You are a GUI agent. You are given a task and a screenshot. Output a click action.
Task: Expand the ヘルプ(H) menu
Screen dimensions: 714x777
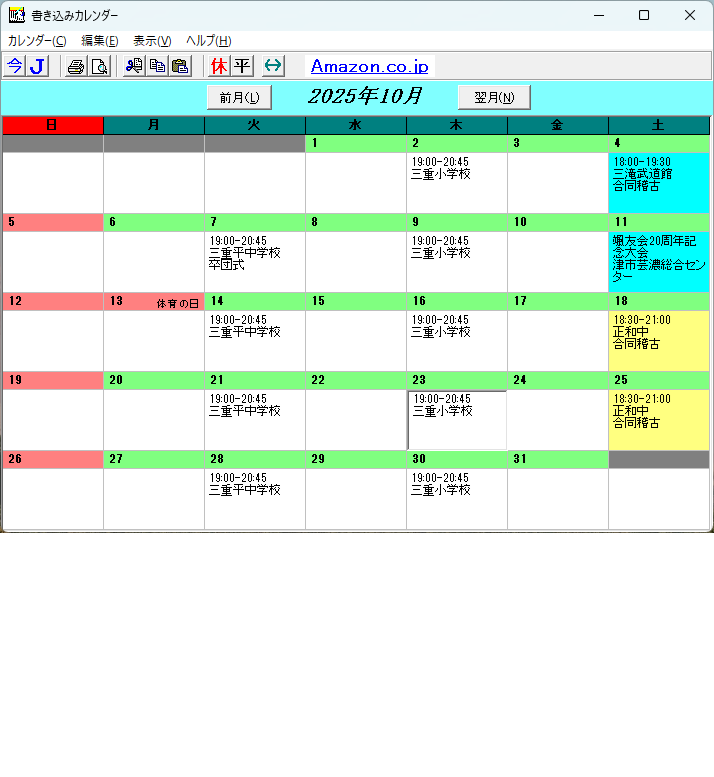click(x=208, y=40)
